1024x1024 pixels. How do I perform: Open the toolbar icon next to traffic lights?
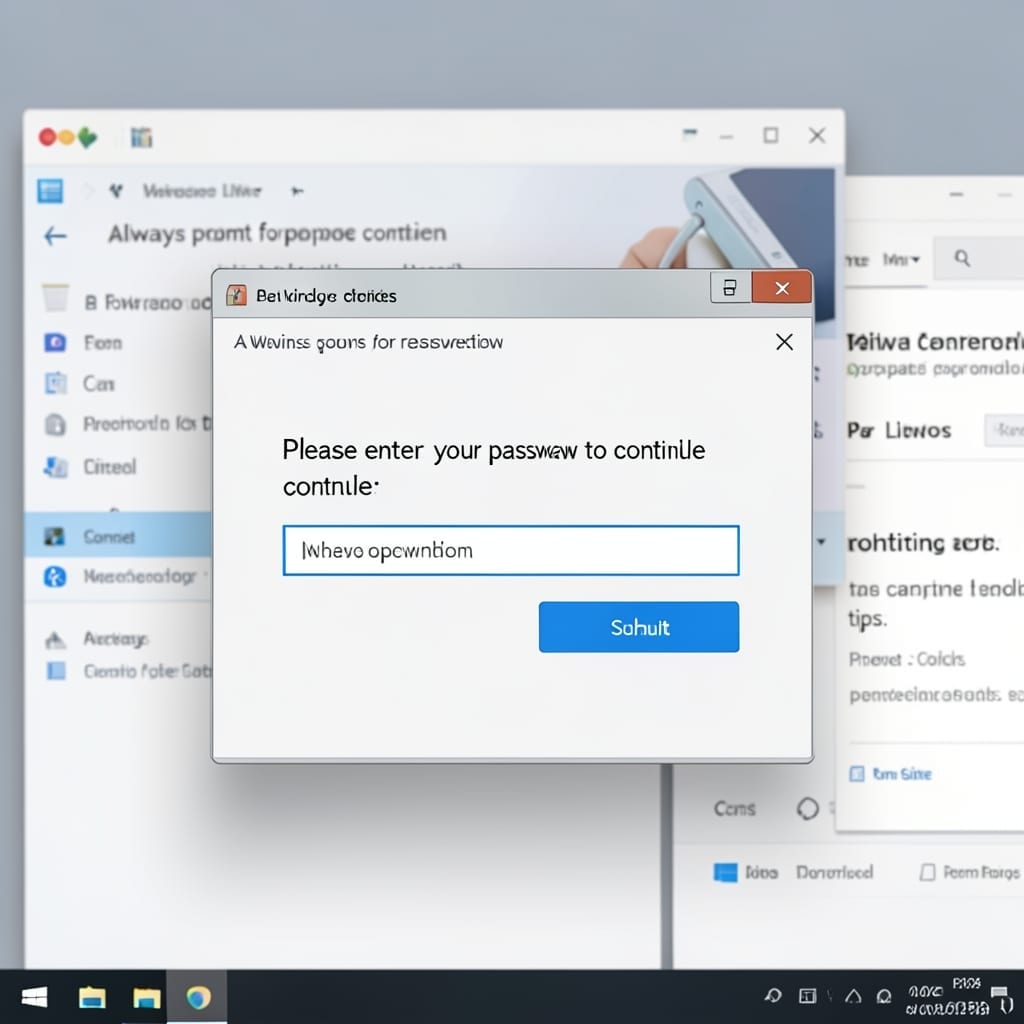click(x=141, y=138)
